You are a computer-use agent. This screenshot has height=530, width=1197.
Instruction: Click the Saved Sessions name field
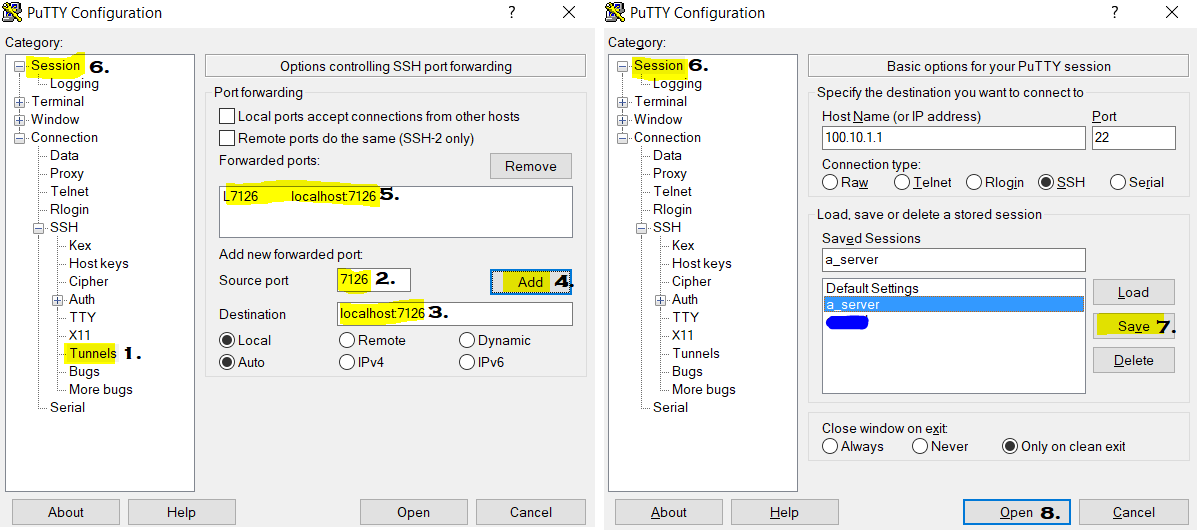[x=953, y=260]
